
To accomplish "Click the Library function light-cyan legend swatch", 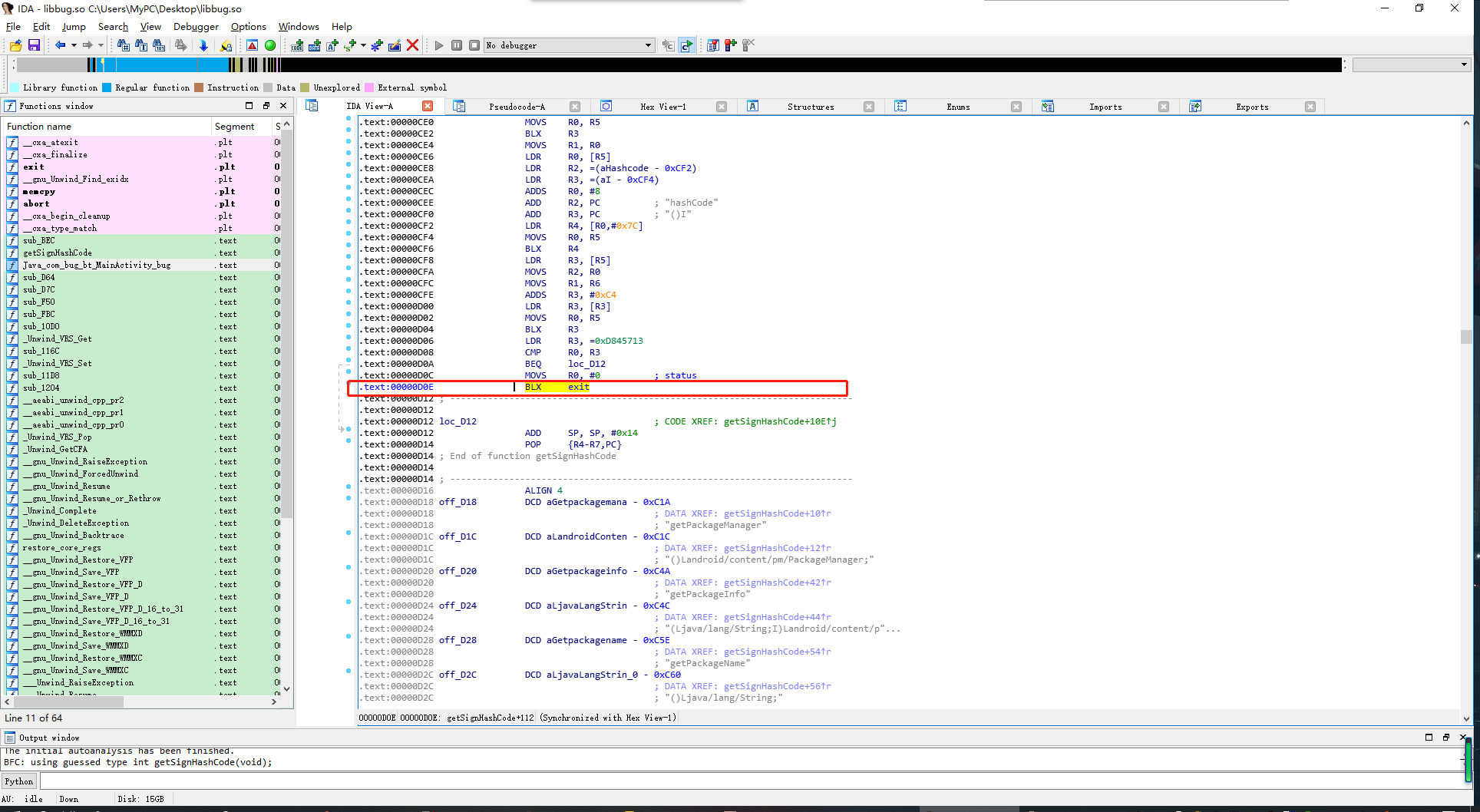I will [x=15, y=87].
